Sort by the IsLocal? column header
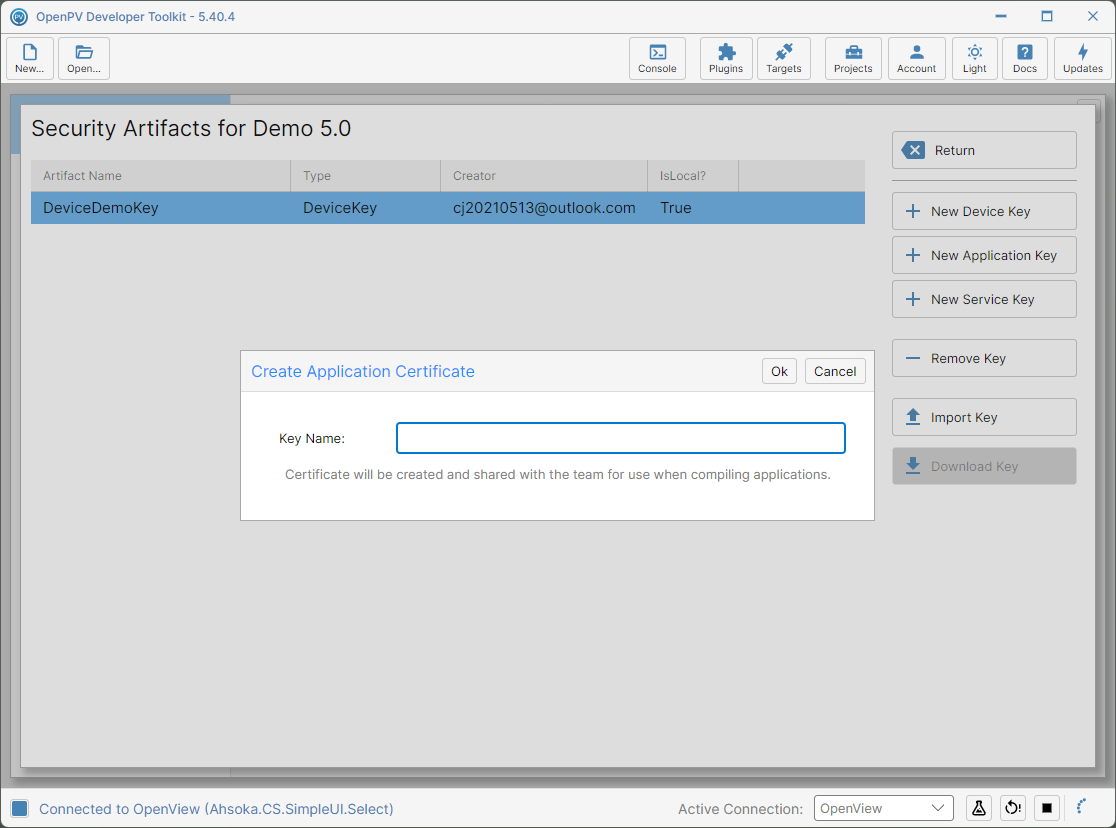 [693, 176]
